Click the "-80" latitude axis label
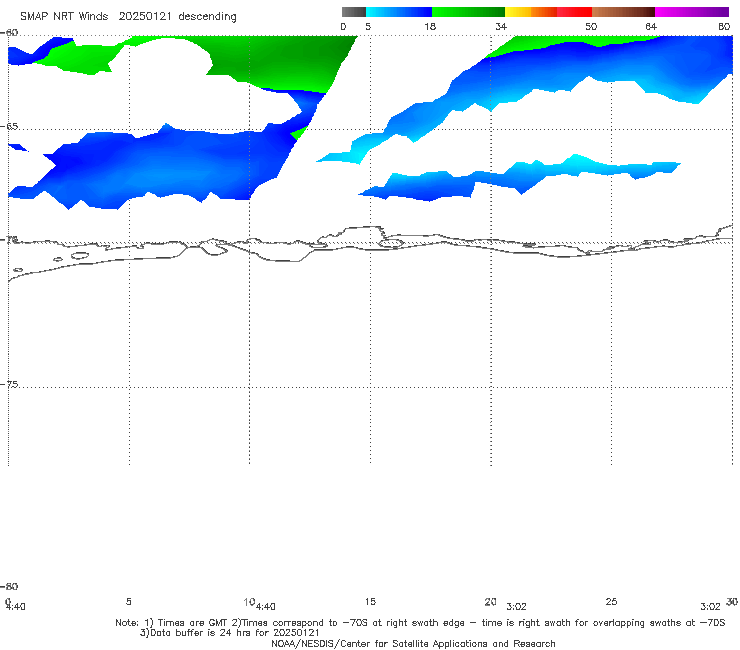 tap(9, 586)
